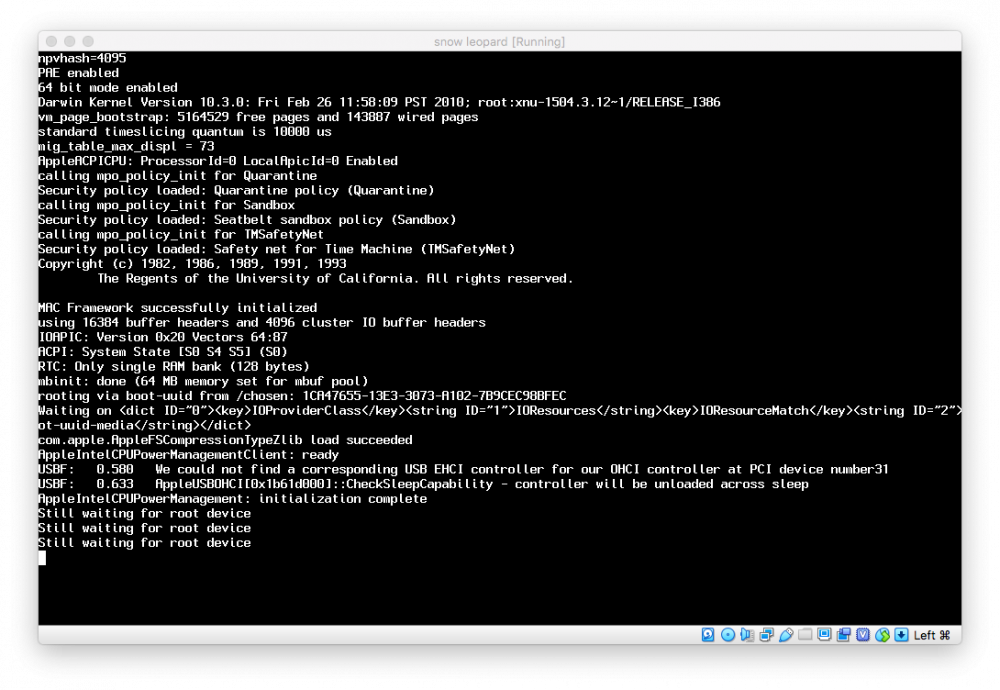Click 'mbinit: done (64 MB memory' line
The width and height of the screenshot is (1000, 690).
pos(203,381)
